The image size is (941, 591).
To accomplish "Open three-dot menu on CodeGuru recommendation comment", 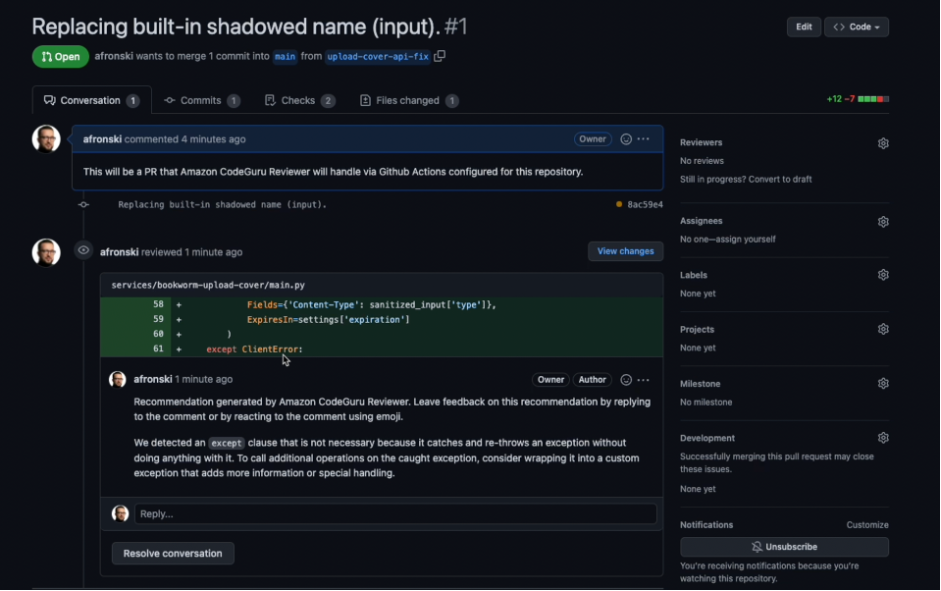I will point(643,380).
